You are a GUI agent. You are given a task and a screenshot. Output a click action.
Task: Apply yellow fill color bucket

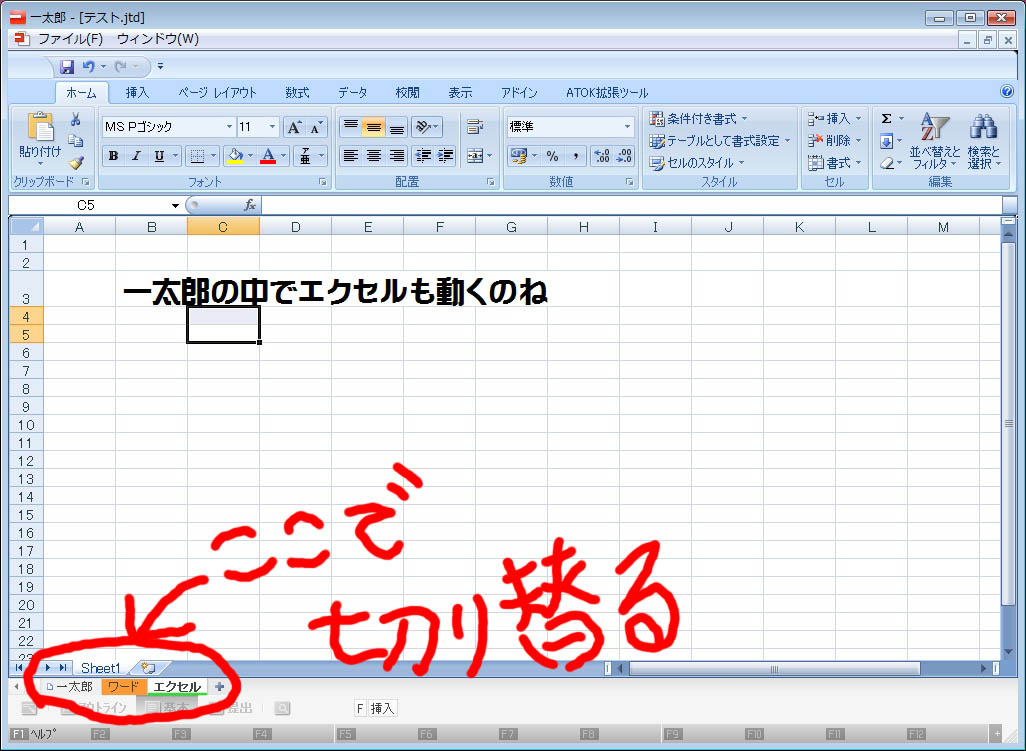pos(234,156)
